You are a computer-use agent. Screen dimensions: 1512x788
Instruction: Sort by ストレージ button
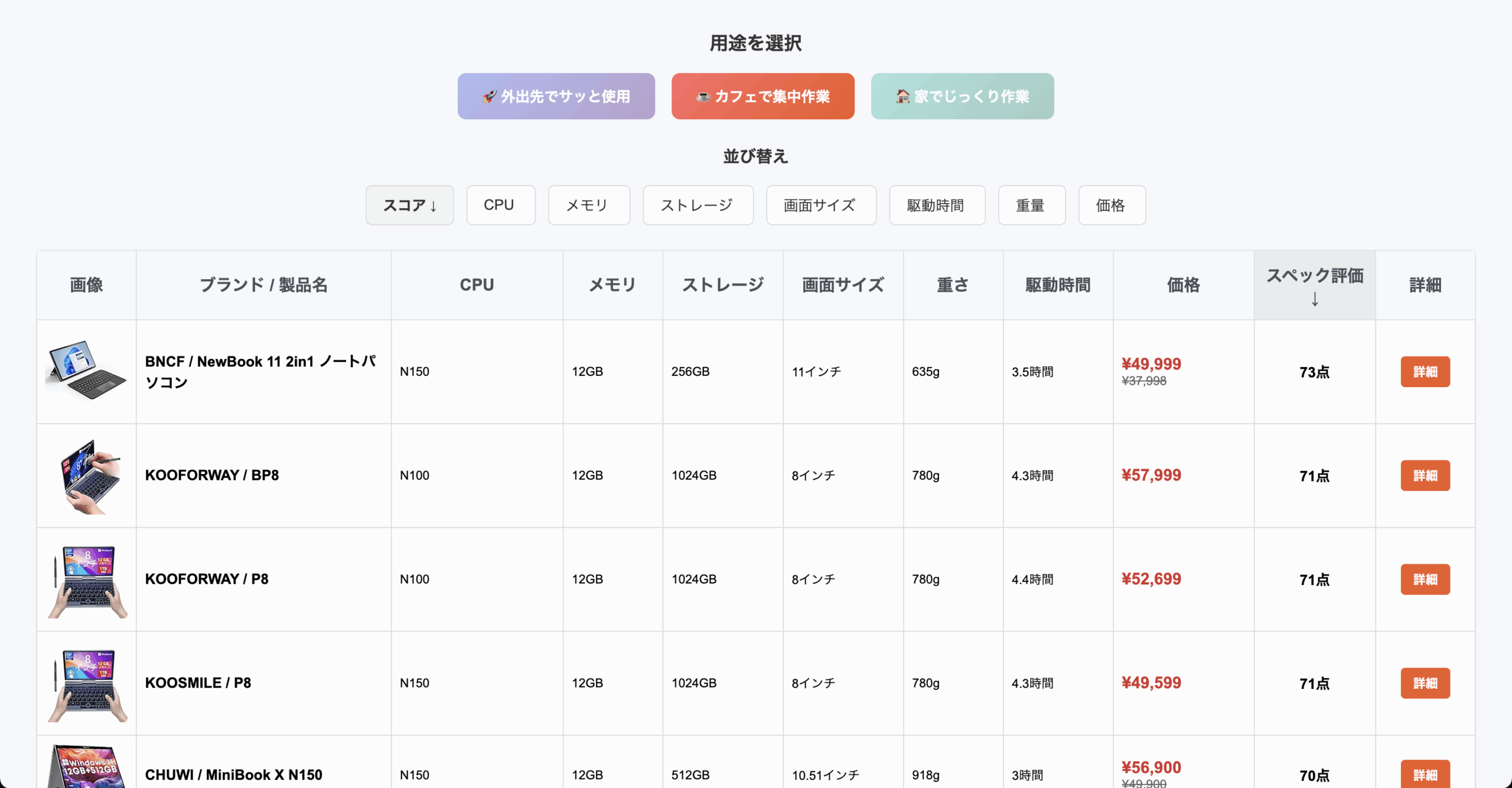tap(698, 205)
